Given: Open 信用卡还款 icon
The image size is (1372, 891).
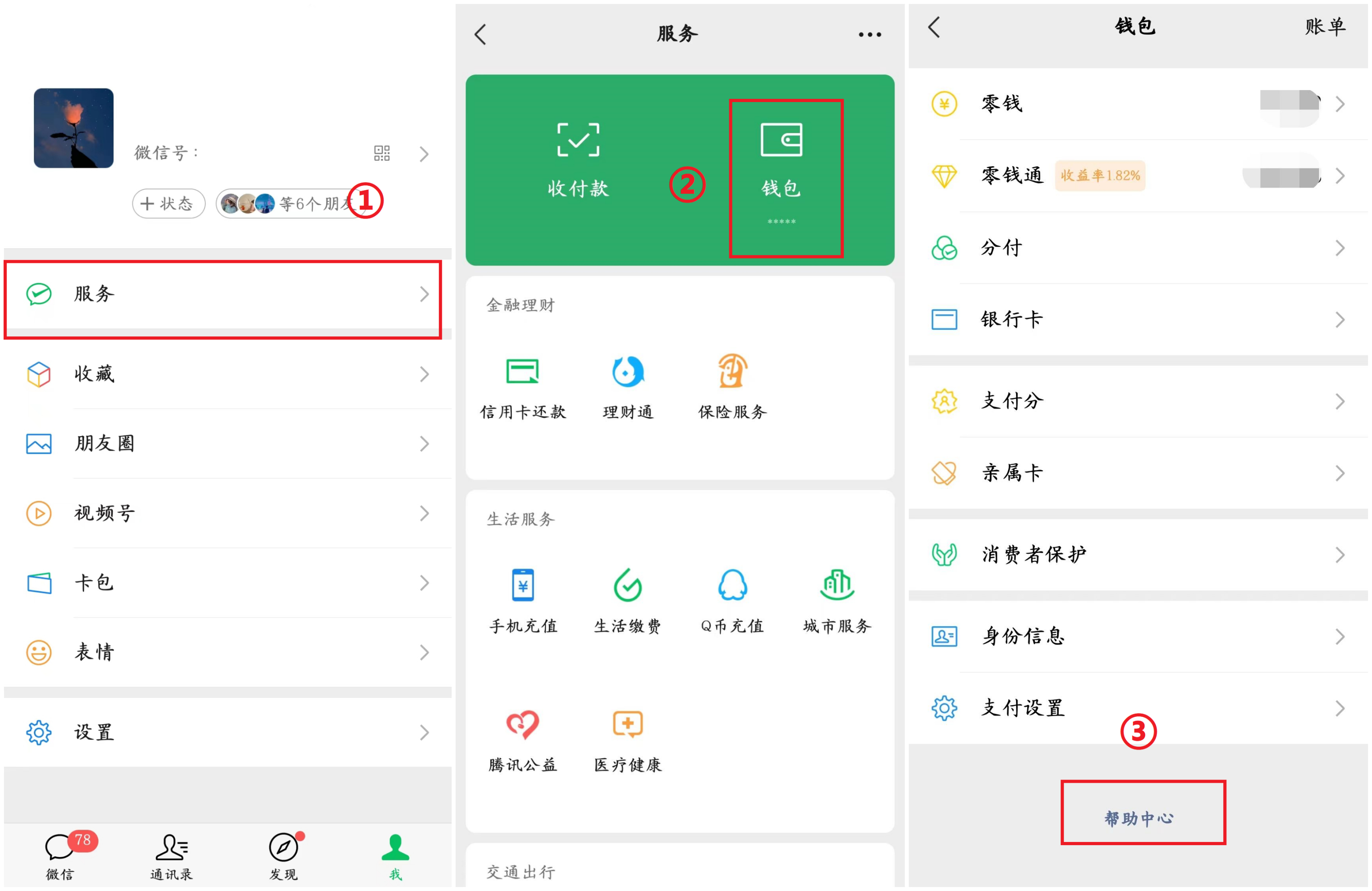Looking at the screenshot, I should (522, 371).
